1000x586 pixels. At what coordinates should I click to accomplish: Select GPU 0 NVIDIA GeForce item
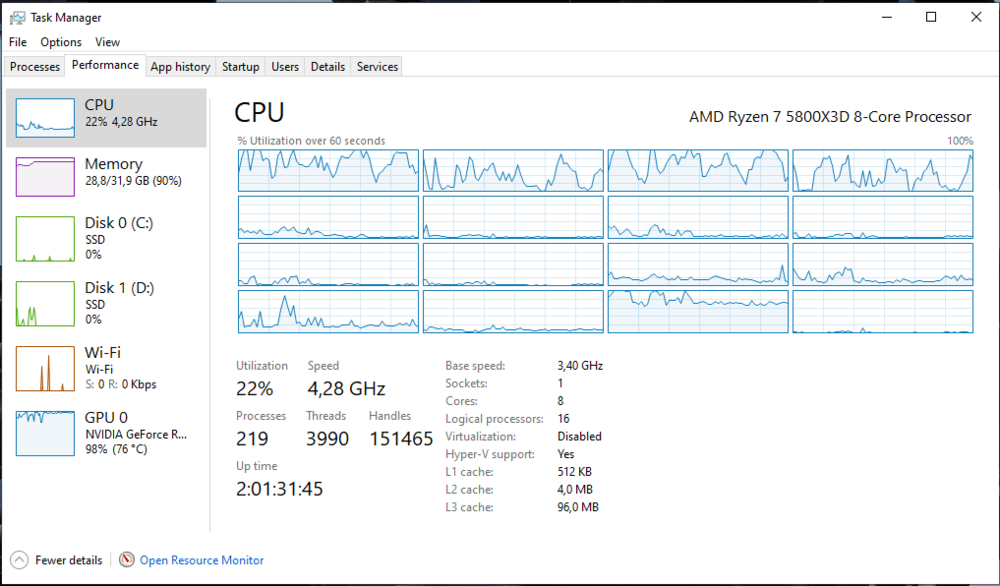(x=108, y=432)
